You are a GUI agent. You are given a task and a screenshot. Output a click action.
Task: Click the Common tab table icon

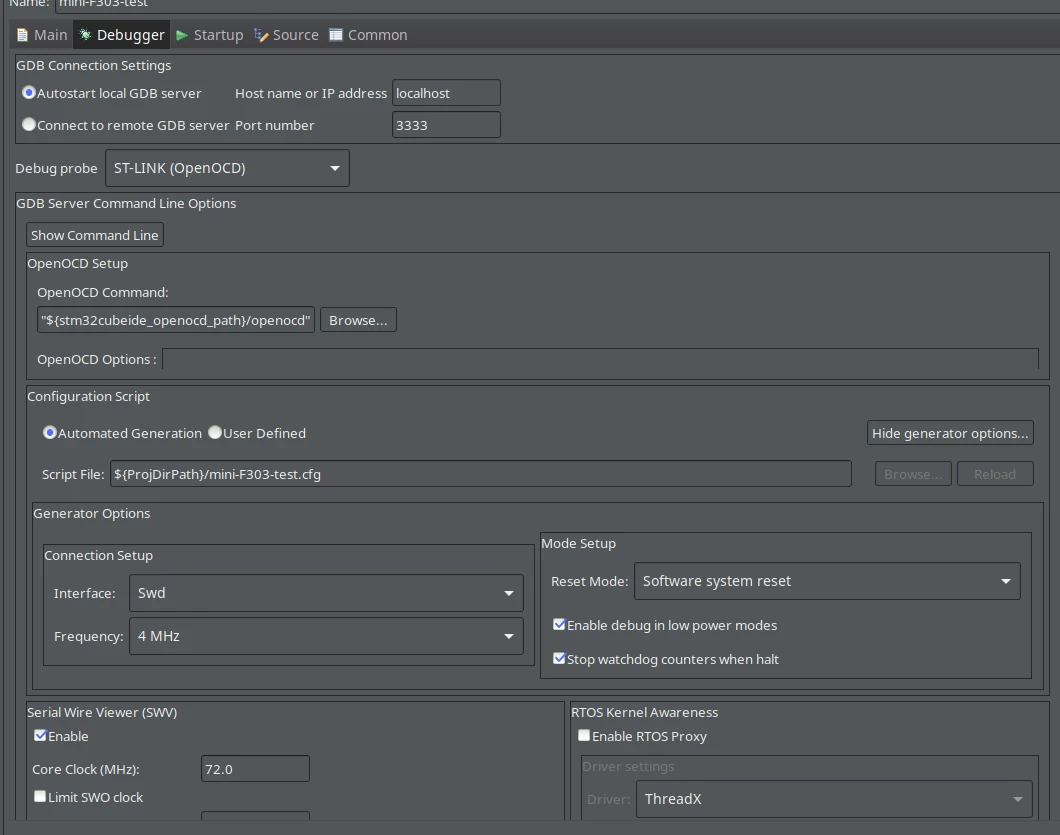point(336,35)
